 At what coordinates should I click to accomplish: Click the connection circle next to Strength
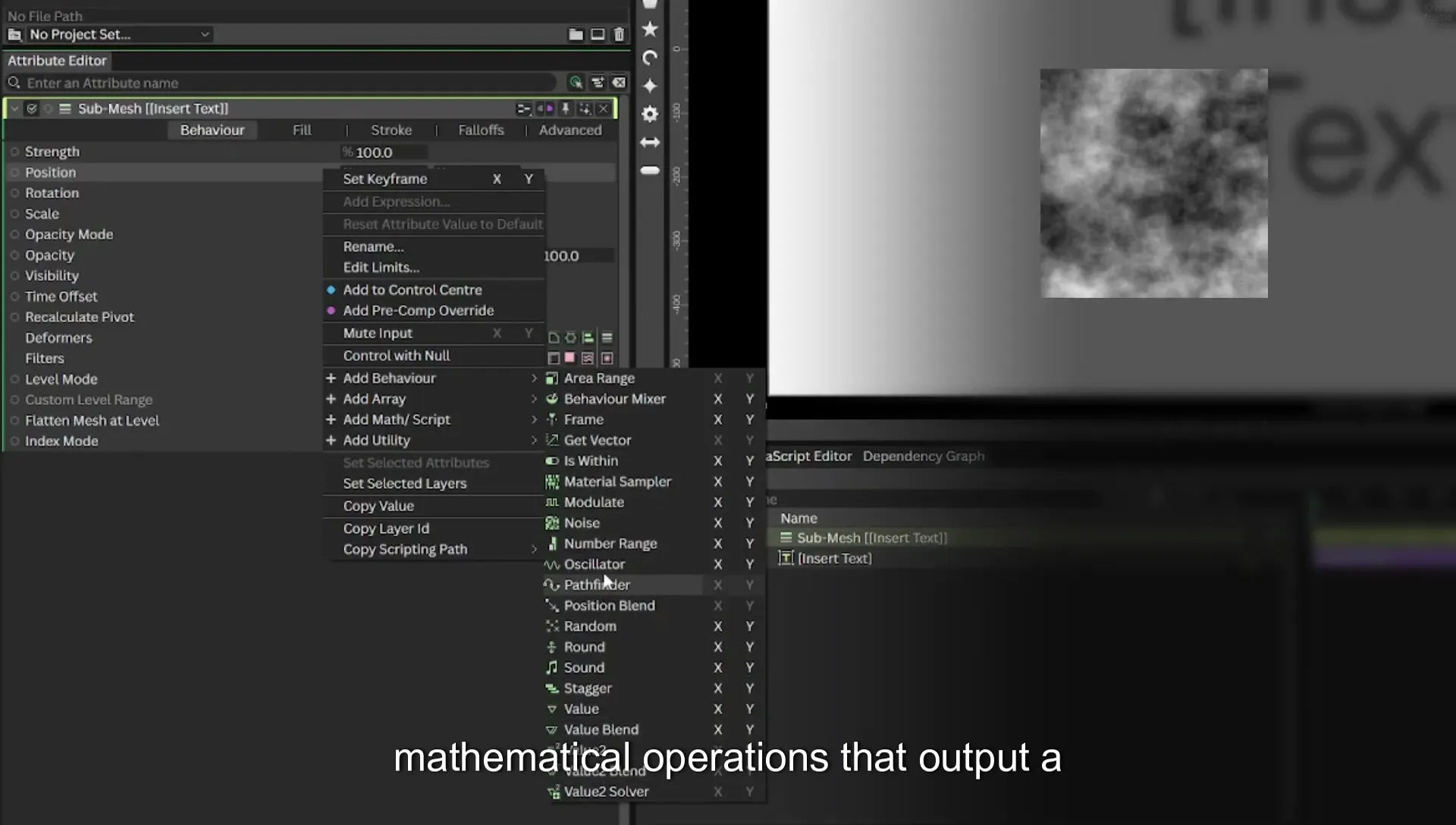coord(14,152)
